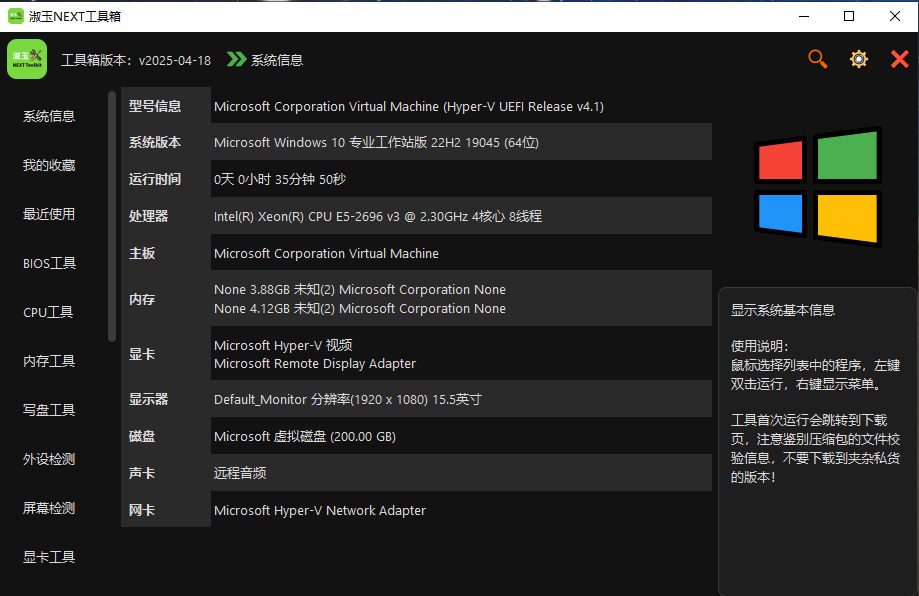Close the toolbox with the red X icon
Viewport: 919px width, 596px height.
click(899, 59)
